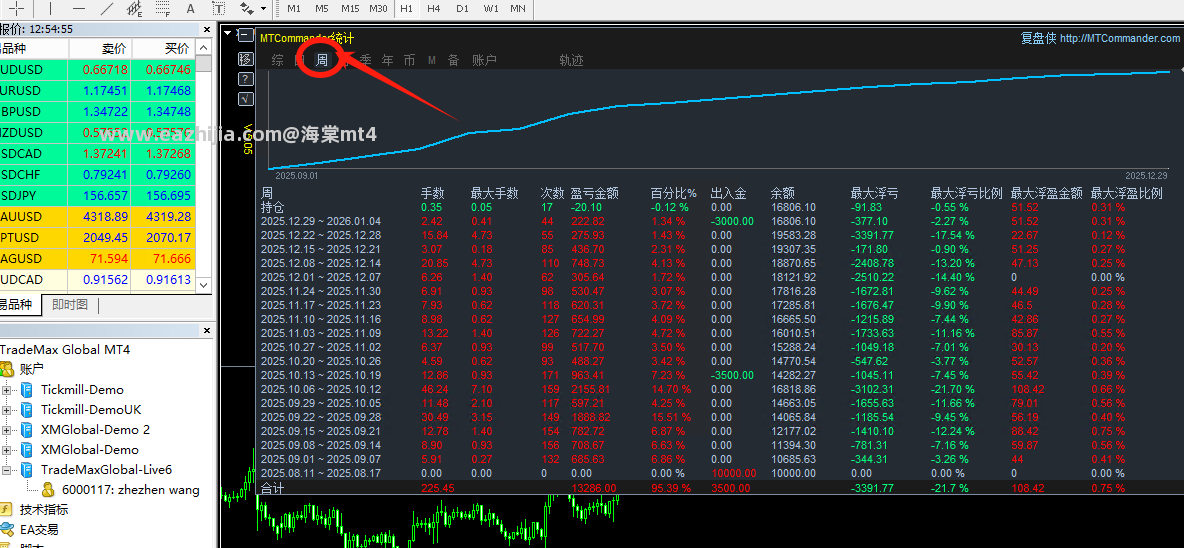The height and width of the screenshot is (548, 1184).
Task: Switch chart to M5 timeframe
Action: click(322, 9)
